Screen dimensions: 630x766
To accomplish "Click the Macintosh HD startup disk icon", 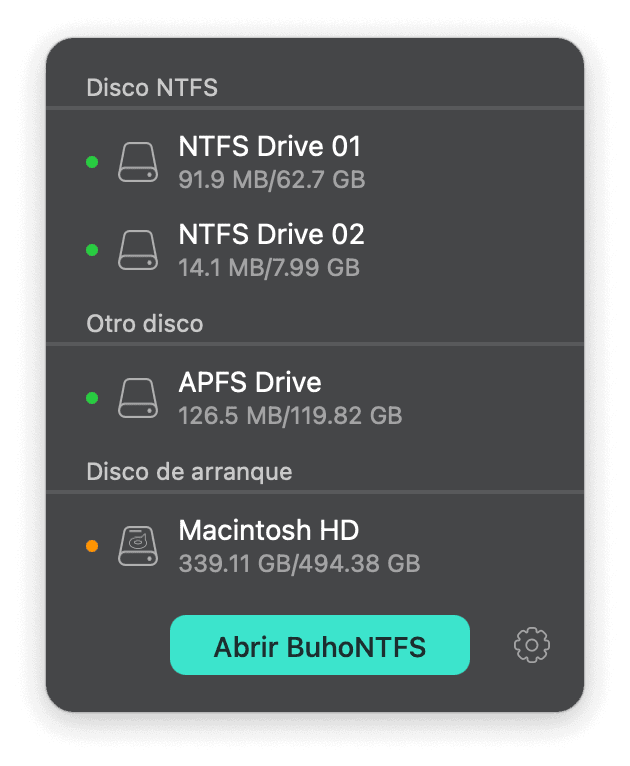I will tap(138, 546).
